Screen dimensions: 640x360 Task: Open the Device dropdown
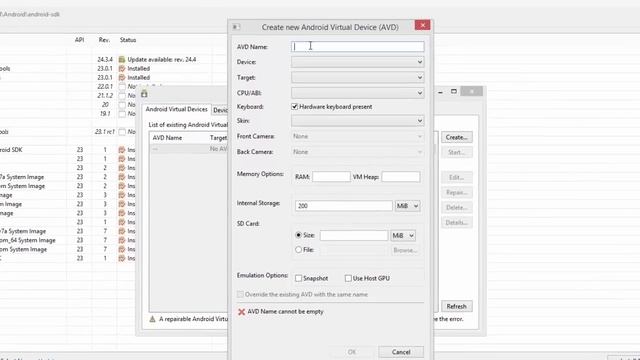pos(358,62)
